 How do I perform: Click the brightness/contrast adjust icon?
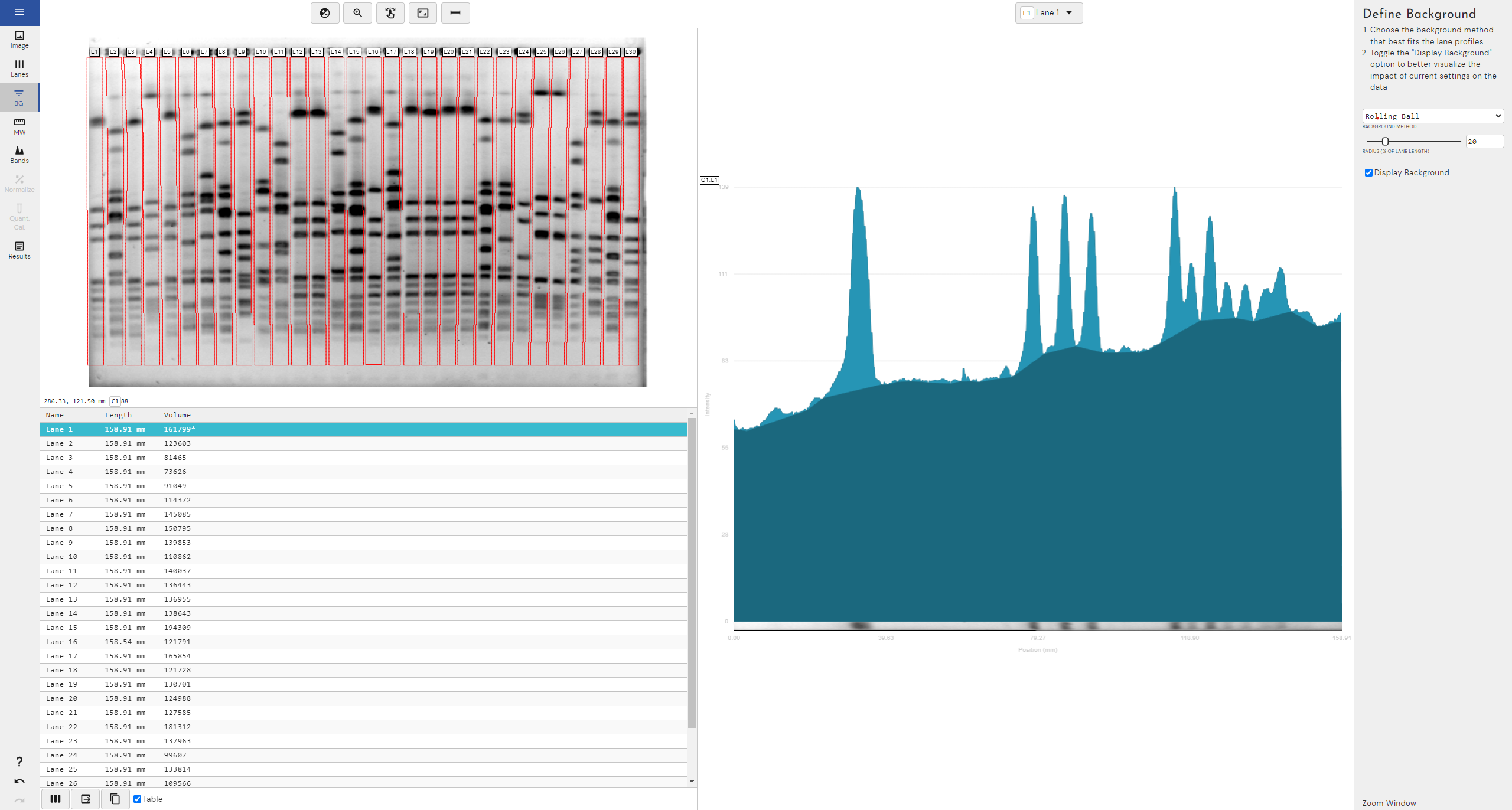[325, 13]
